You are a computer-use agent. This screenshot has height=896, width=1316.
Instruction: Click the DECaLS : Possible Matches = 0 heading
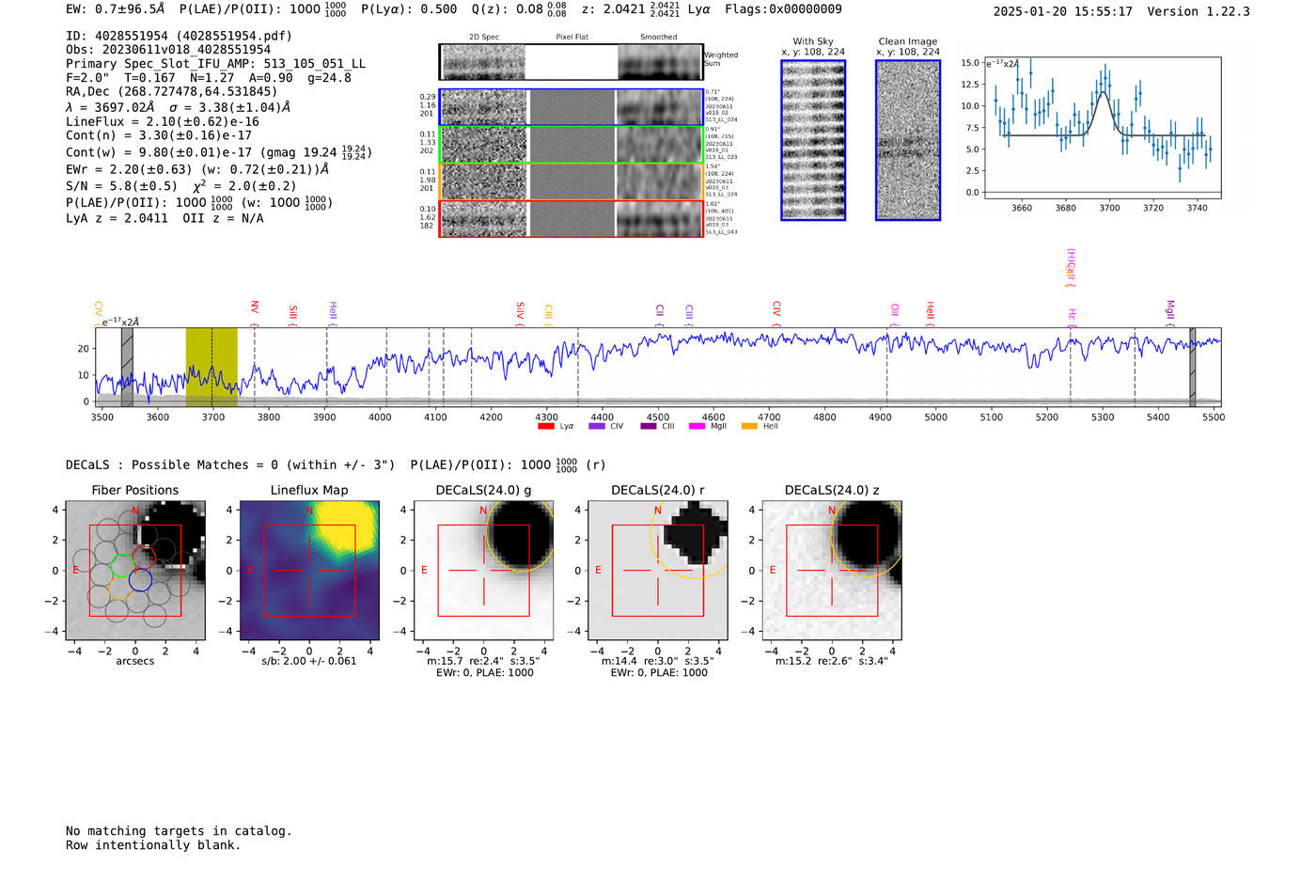[230, 464]
